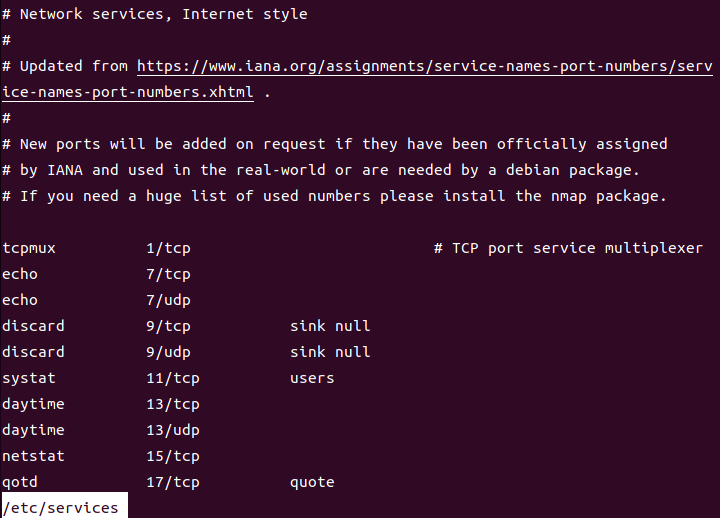
Task: Open the iana.org service-names URL link
Action: 425,67
